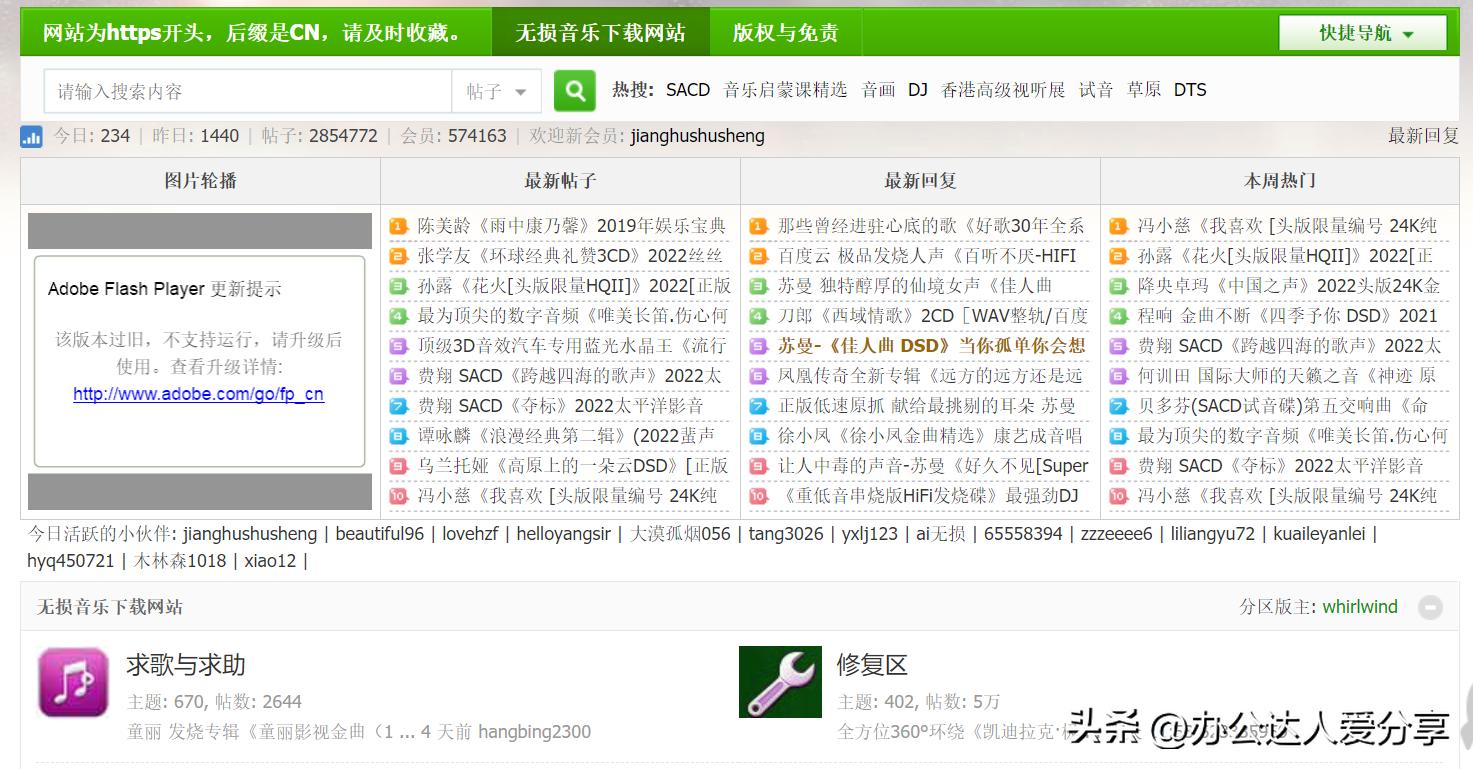
Task: Click the blue bar chart statistics icon
Action: click(31, 135)
